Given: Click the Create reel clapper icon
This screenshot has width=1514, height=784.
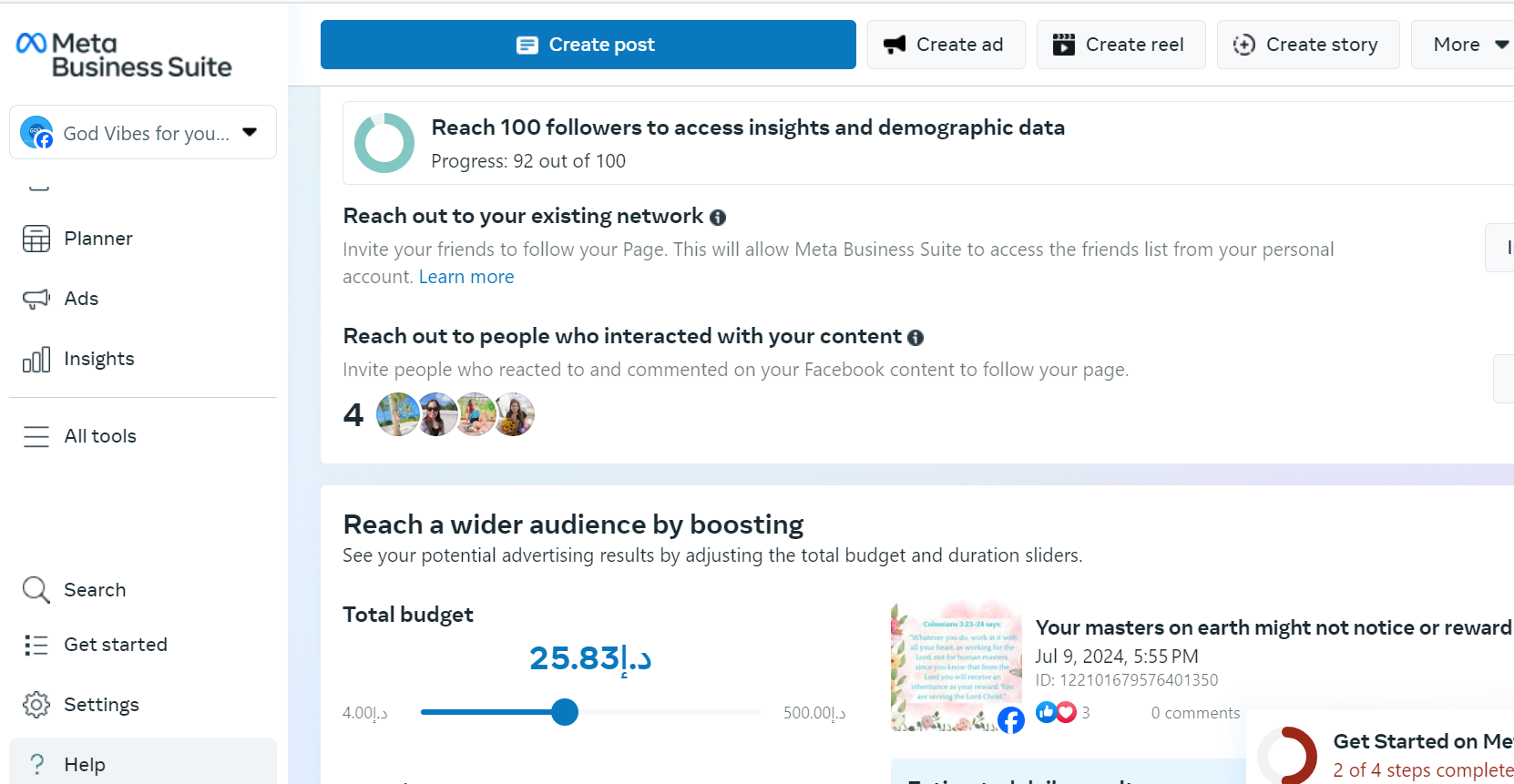Looking at the screenshot, I should point(1064,45).
